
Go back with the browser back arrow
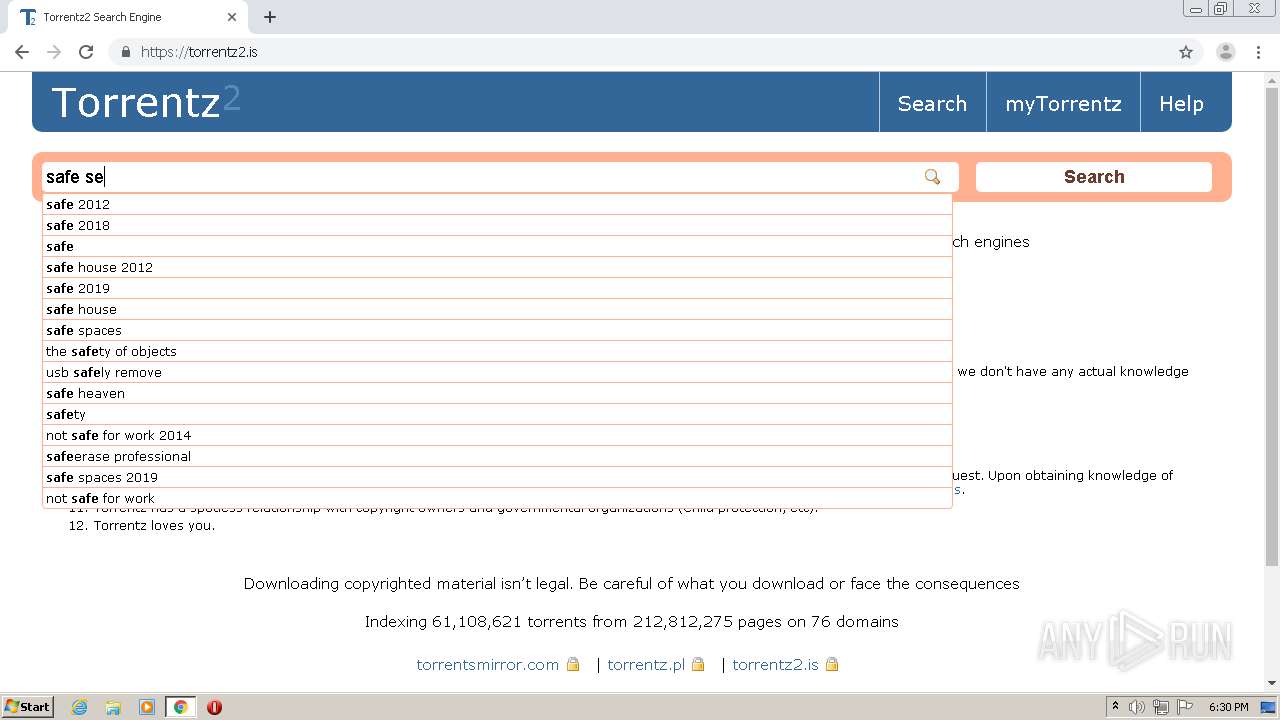[x=22, y=52]
